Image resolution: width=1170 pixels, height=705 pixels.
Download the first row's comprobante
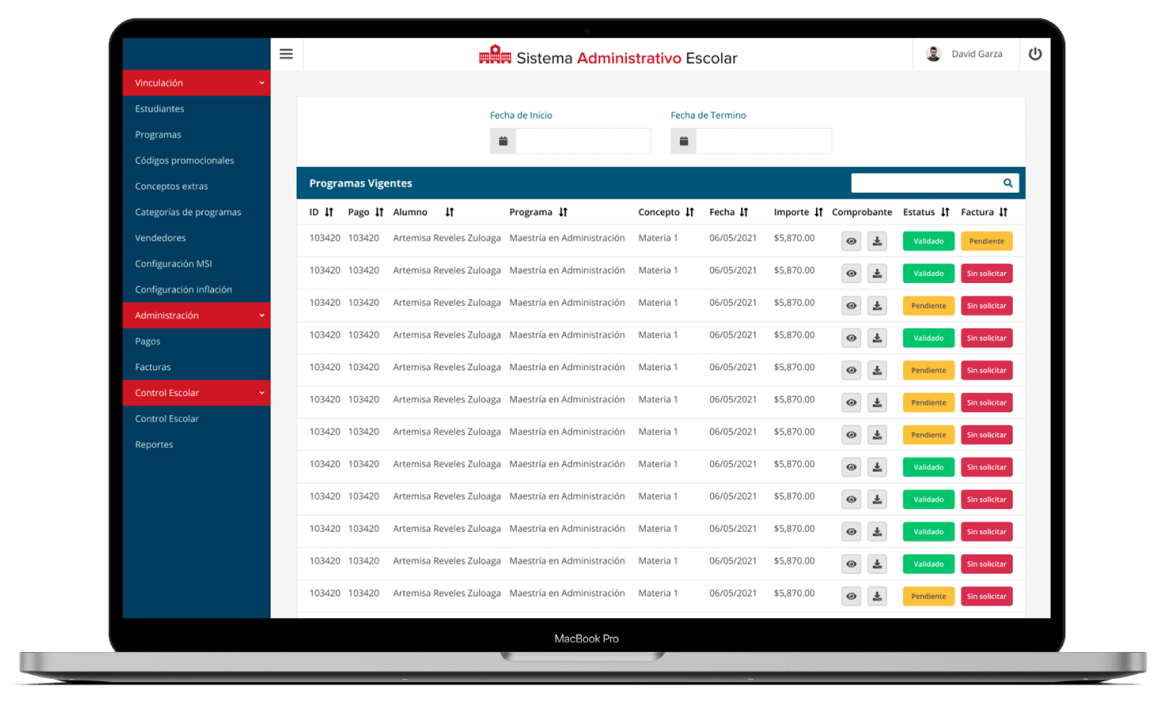click(x=877, y=241)
